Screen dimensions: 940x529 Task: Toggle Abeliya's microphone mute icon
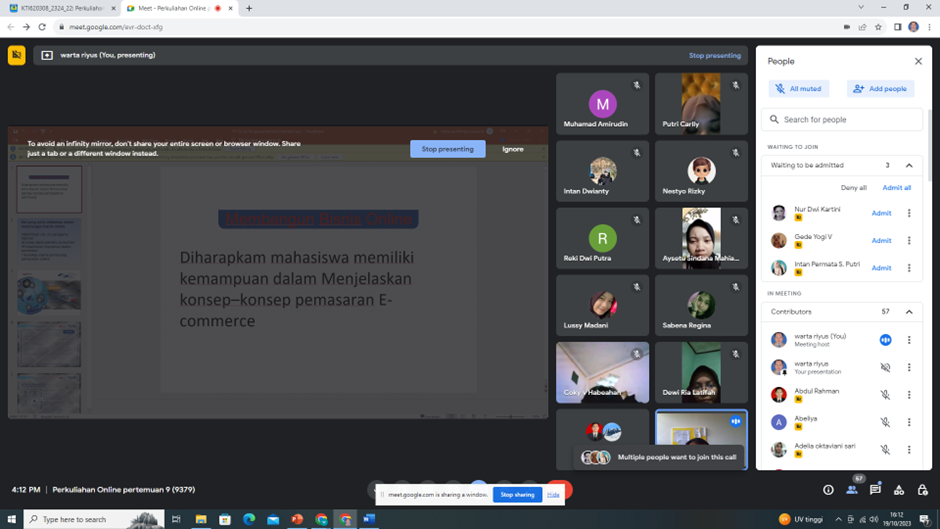885,422
